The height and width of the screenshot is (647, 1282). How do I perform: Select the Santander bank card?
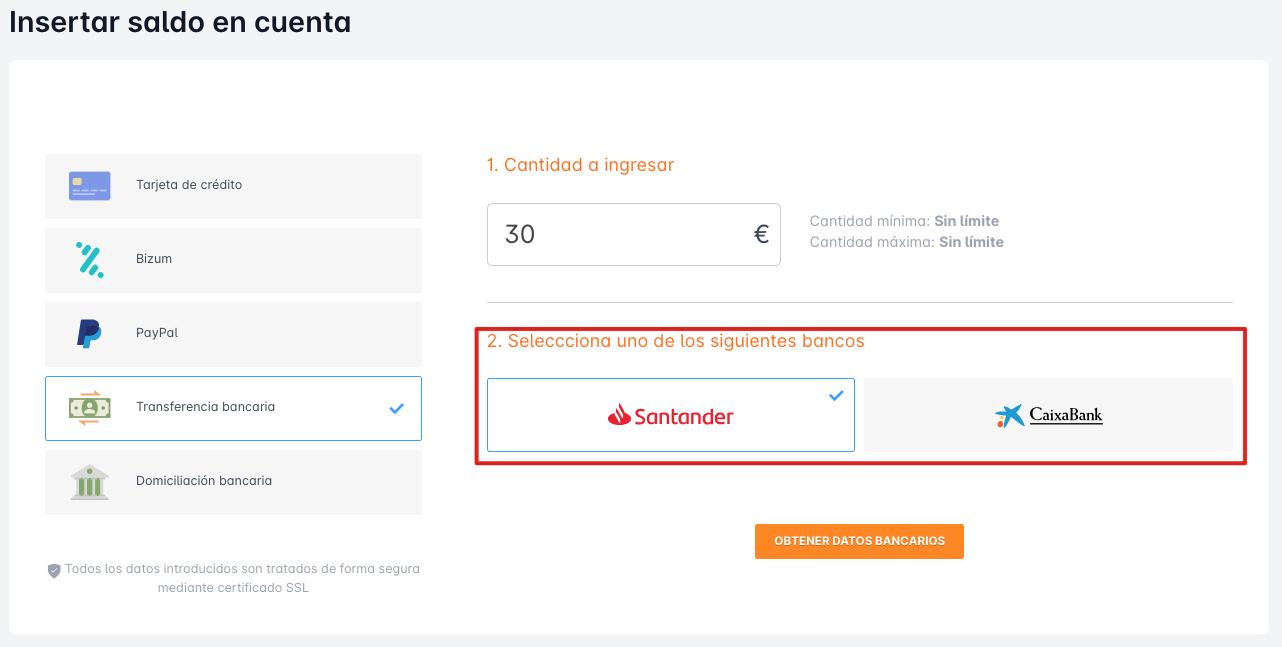[671, 415]
